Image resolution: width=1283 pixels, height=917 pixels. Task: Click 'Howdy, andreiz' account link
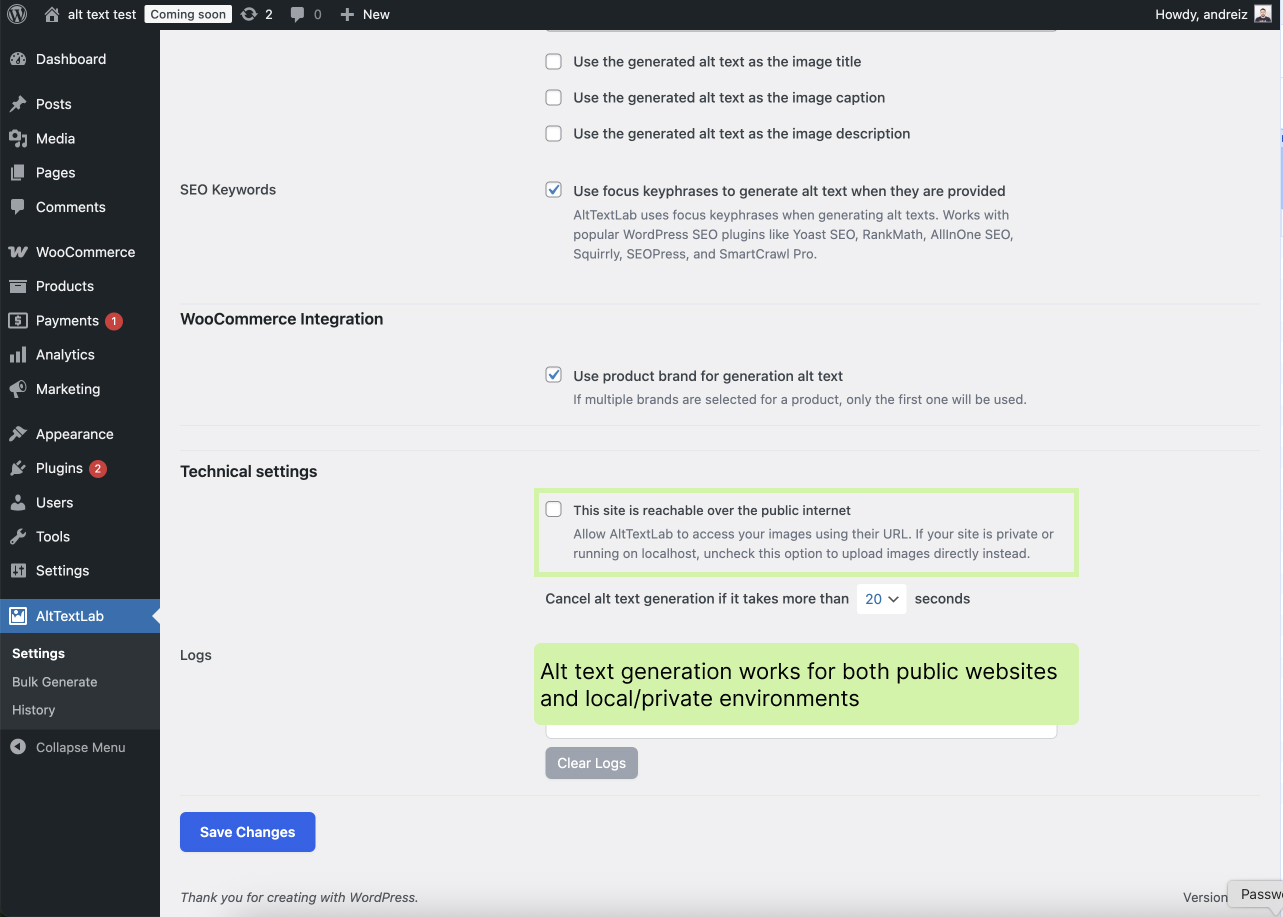1201,14
